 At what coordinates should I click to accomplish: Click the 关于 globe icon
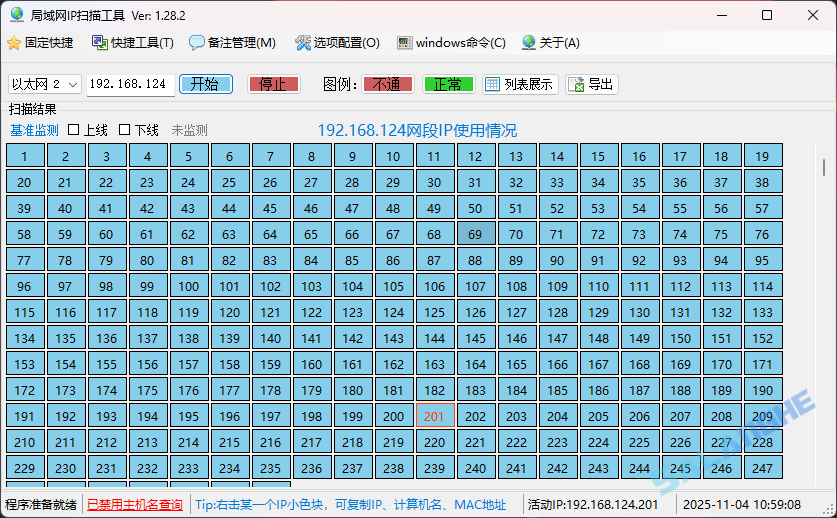529,43
